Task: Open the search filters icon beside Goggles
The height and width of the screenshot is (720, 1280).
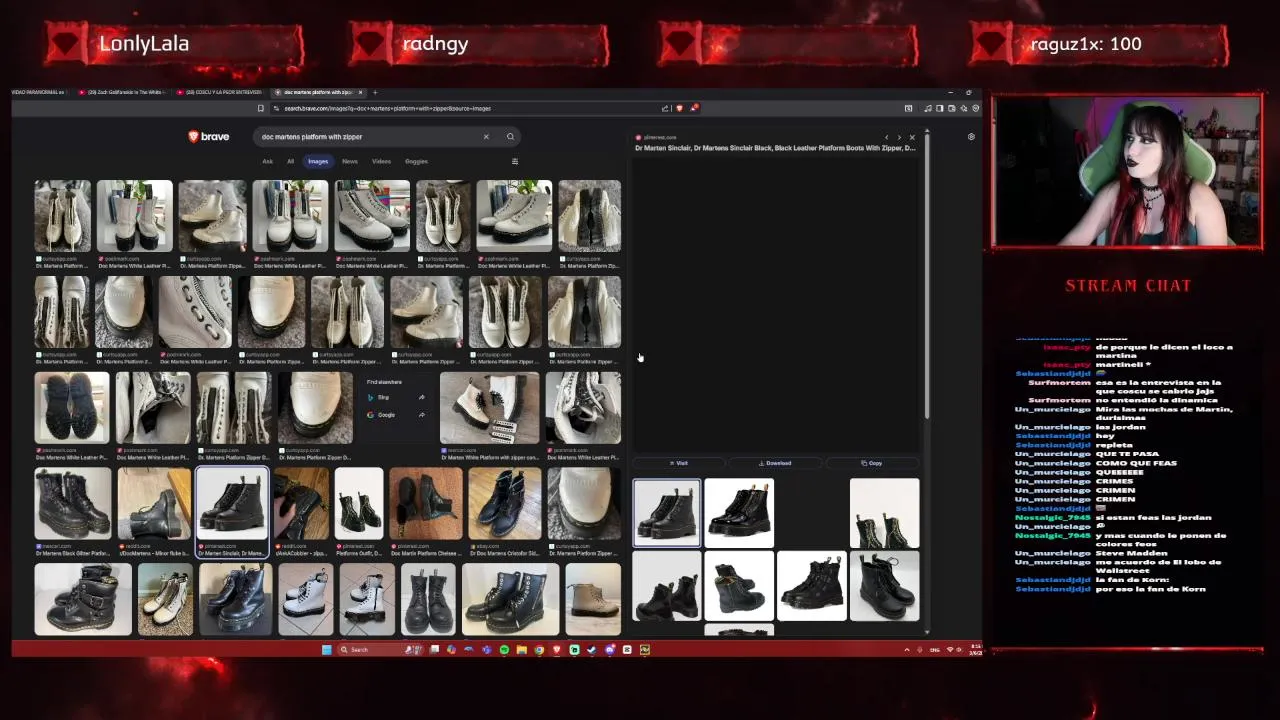Action: [x=515, y=161]
